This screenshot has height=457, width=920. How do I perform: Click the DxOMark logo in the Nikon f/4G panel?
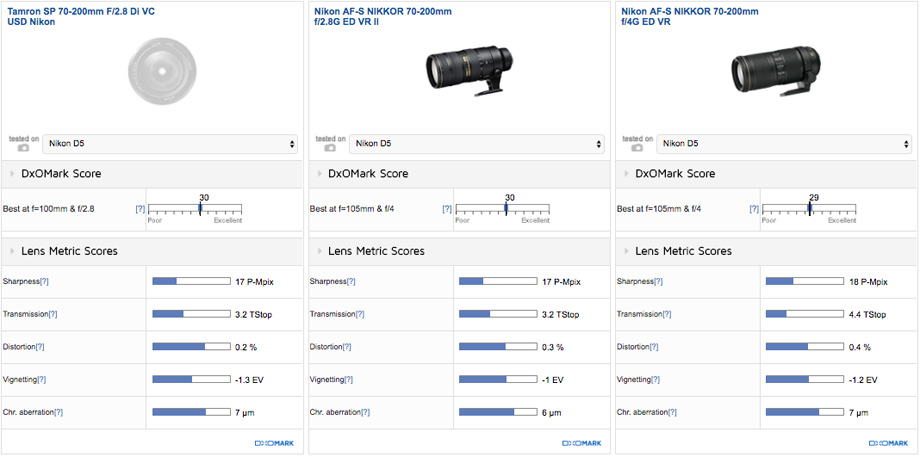(x=889, y=444)
